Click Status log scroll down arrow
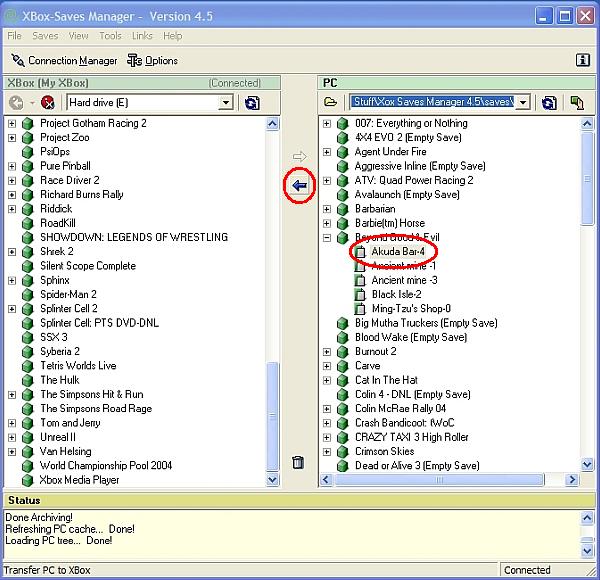600x580 pixels. 587,551
